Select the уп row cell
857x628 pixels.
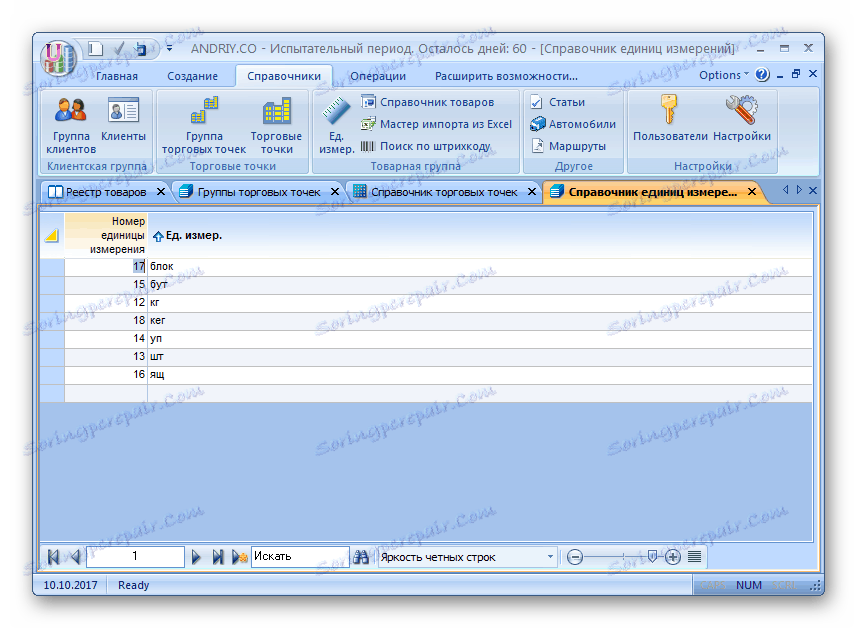pos(479,339)
